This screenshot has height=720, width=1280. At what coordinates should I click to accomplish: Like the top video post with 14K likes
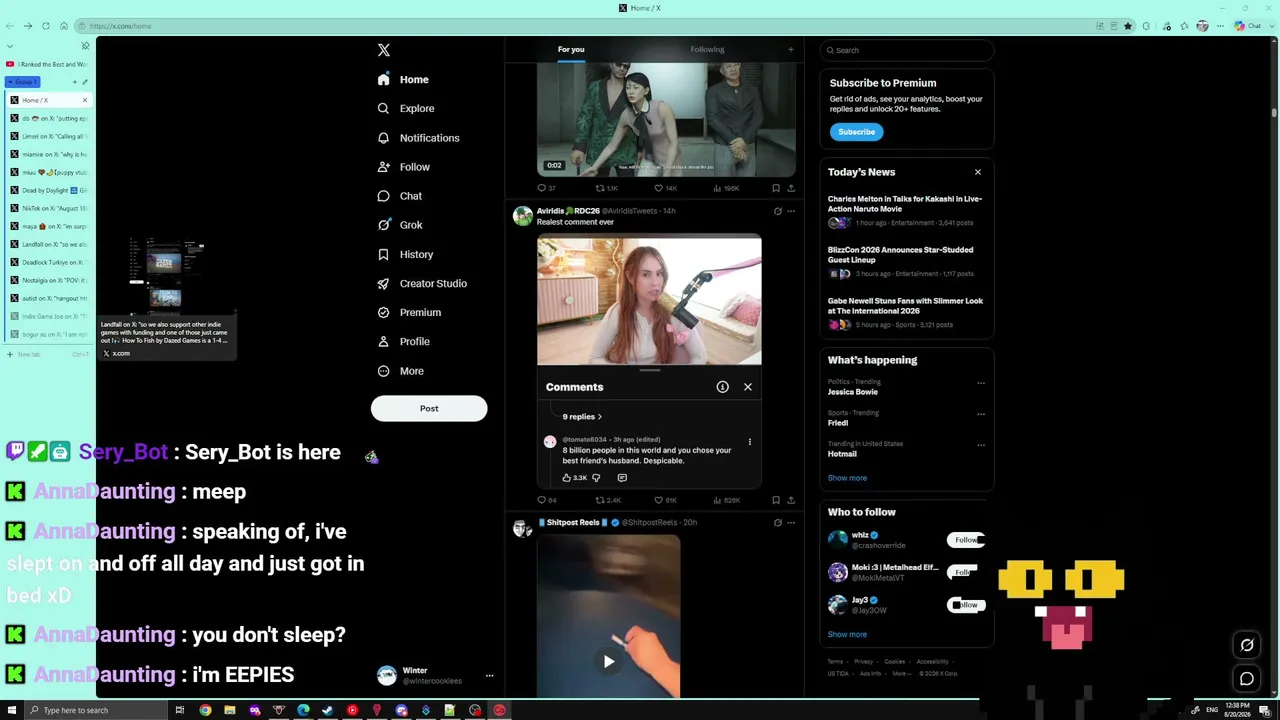tap(665, 188)
